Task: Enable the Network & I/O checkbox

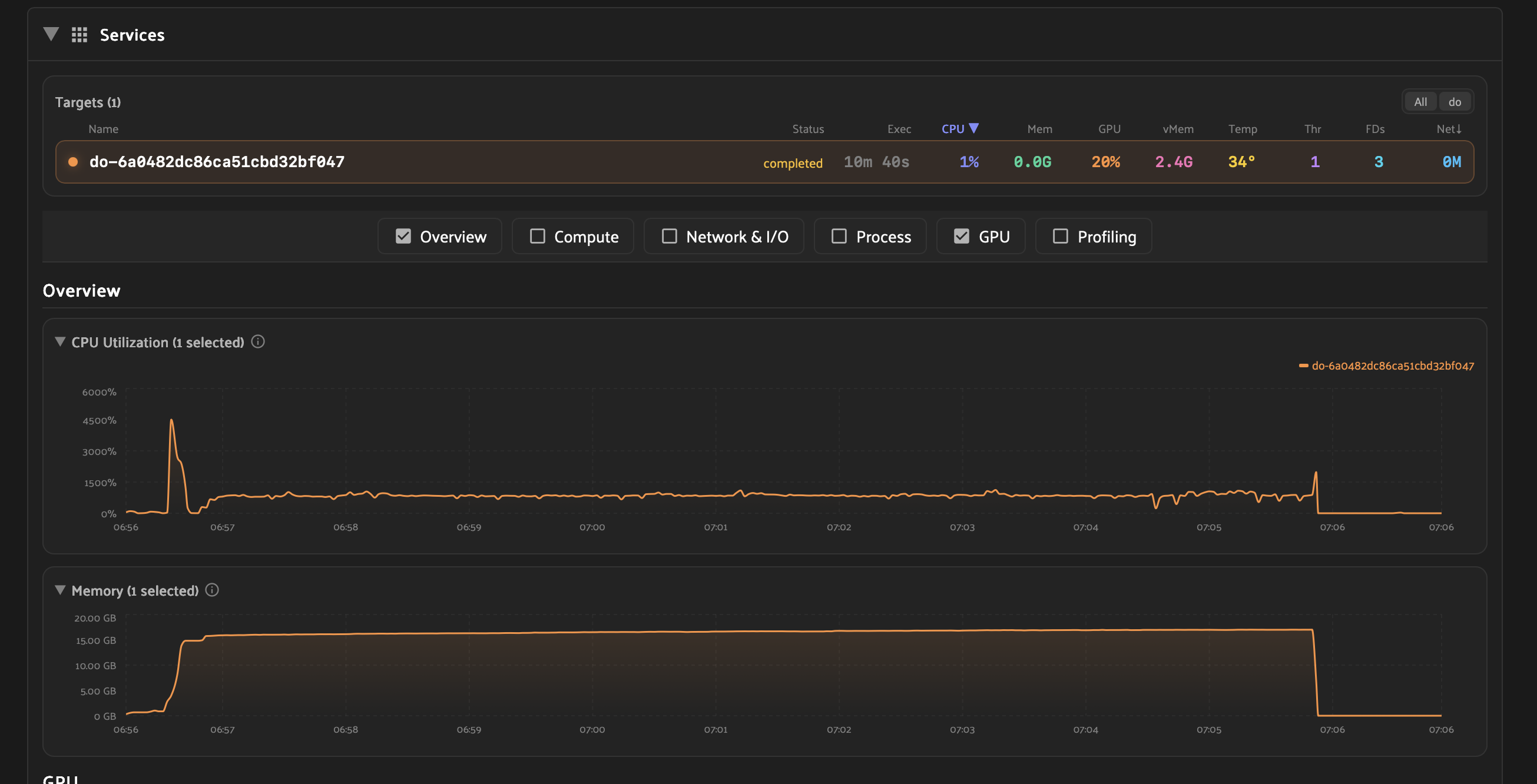Action: [670, 236]
